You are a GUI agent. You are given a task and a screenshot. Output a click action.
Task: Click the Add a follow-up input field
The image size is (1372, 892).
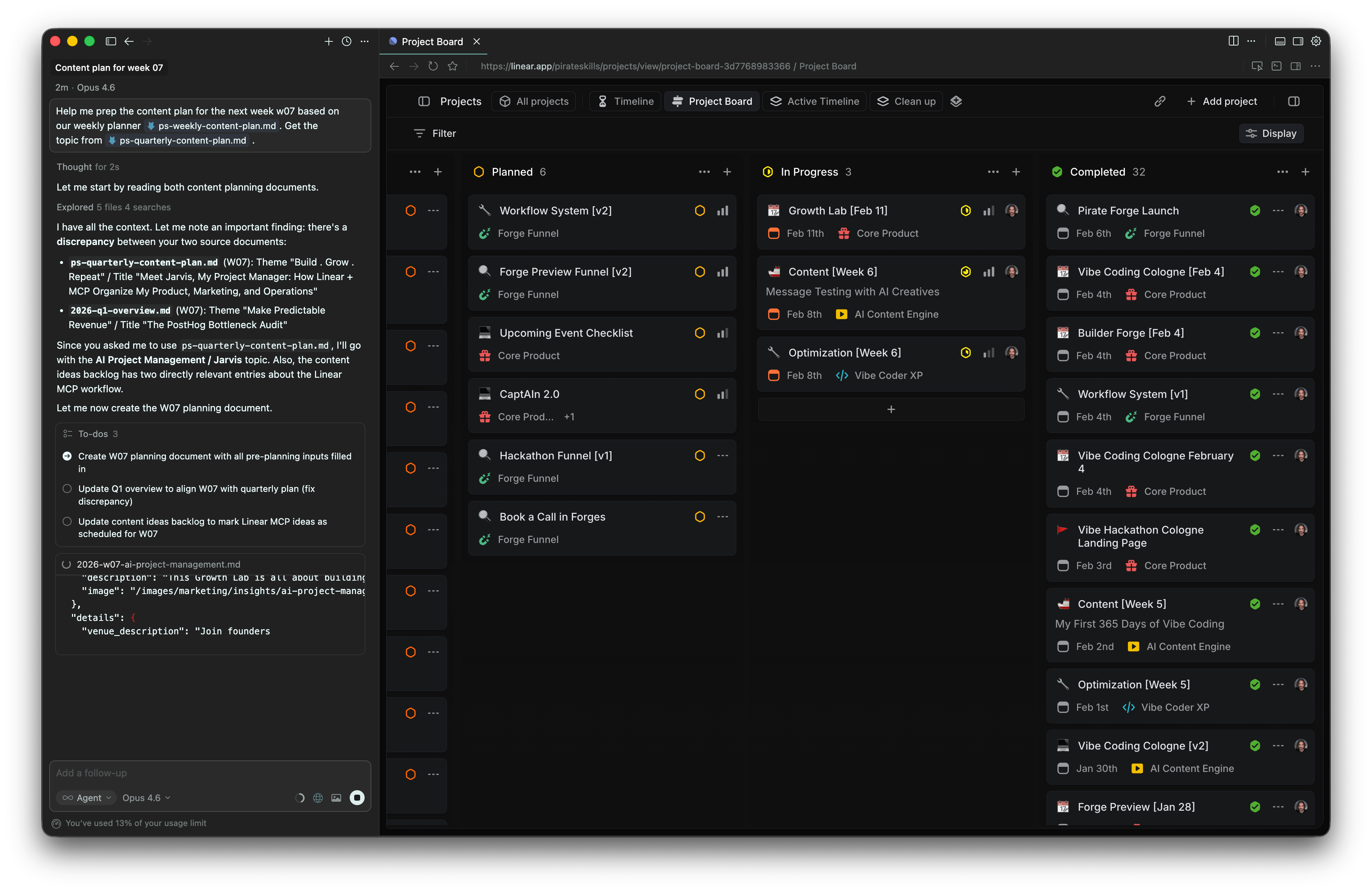coord(173,773)
